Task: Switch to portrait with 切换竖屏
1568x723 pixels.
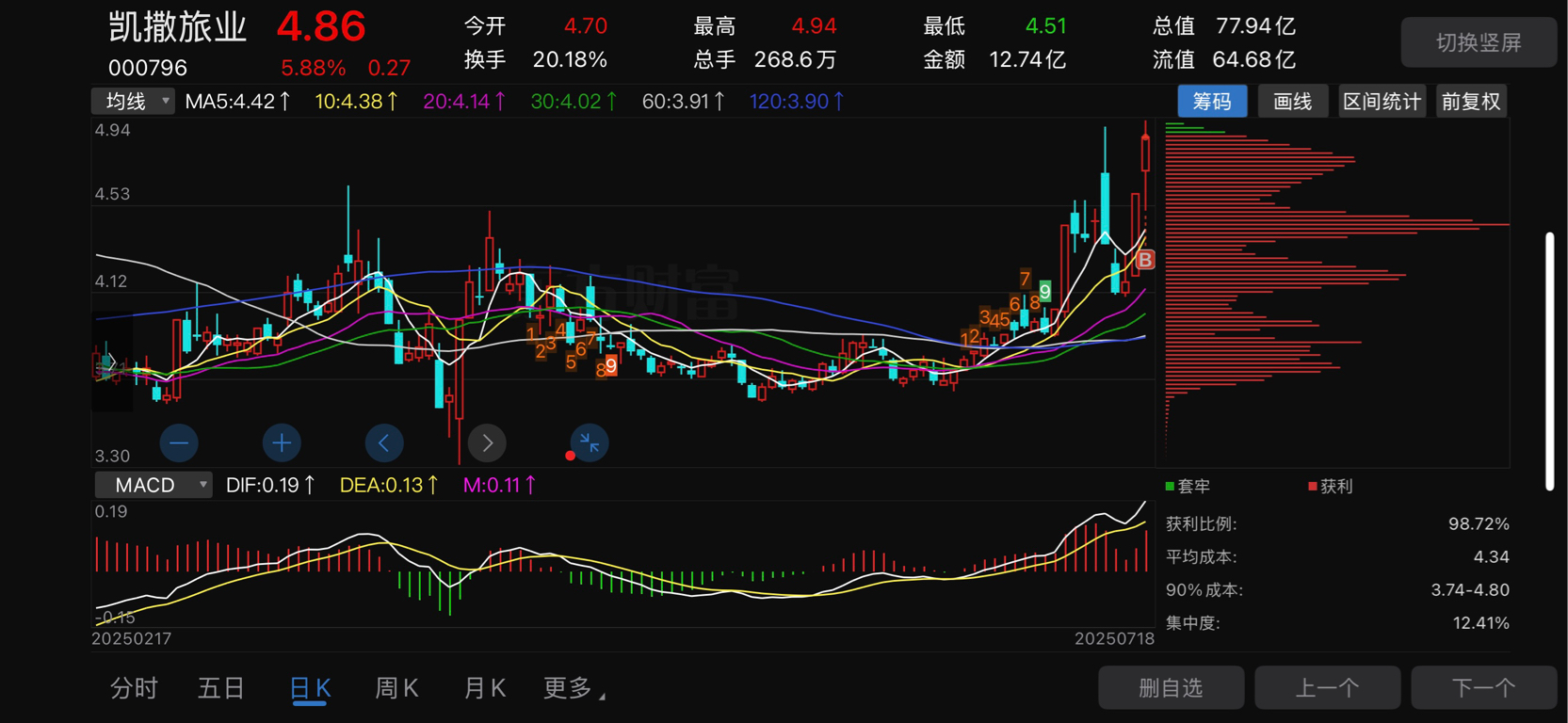Action: pyautogui.click(x=1479, y=42)
